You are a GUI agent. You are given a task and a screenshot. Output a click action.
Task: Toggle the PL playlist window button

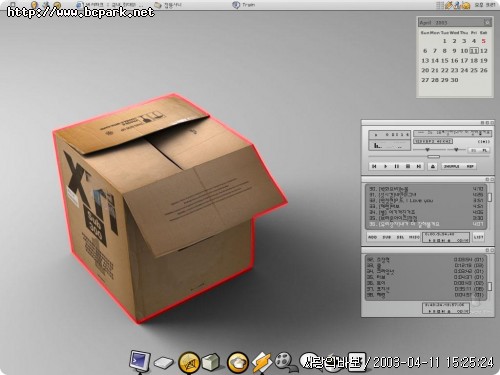[x=484, y=150]
